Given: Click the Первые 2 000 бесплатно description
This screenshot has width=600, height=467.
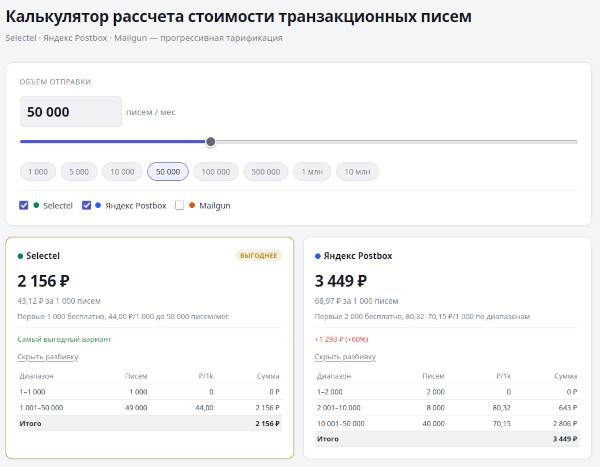Looking at the screenshot, I should pyautogui.click(x=422, y=317).
